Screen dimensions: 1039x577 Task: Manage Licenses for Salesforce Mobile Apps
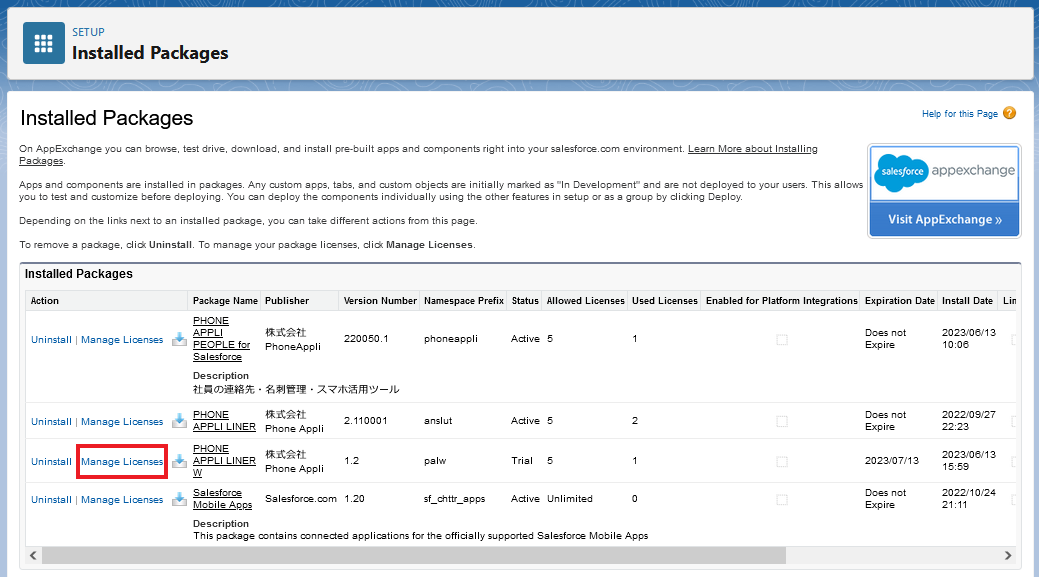[122, 499]
